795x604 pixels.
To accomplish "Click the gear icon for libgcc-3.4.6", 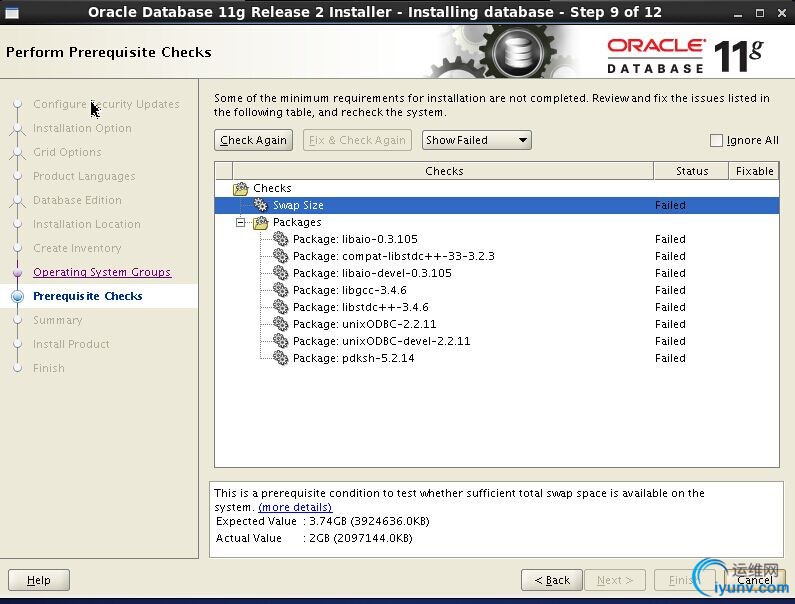I will tap(280, 290).
